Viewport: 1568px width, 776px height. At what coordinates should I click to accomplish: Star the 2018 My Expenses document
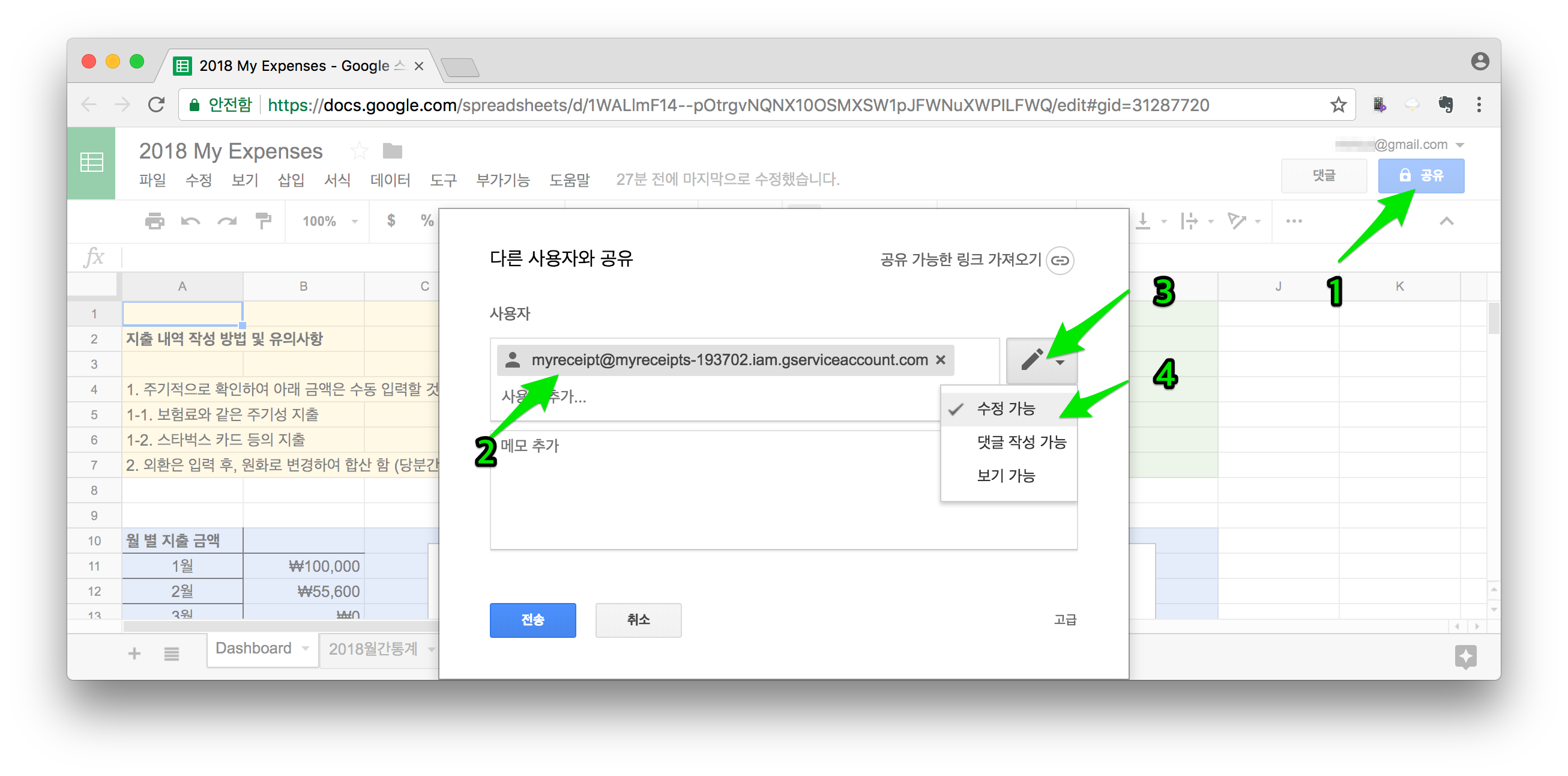360,151
